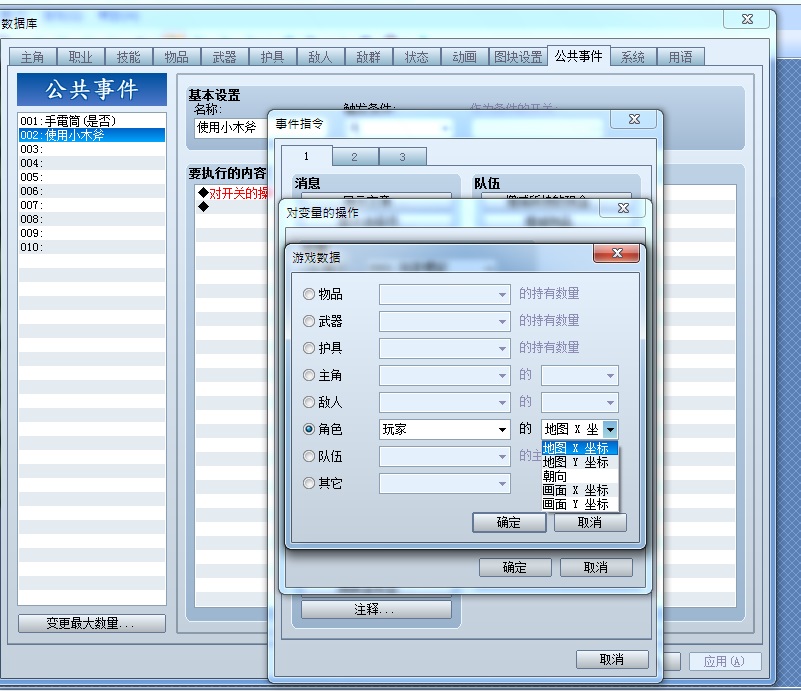Image resolution: width=801 pixels, height=691 pixels.
Task: Collapse the 地图 X 坐标 attribute dropdown arrow
Action: (610, 430)
